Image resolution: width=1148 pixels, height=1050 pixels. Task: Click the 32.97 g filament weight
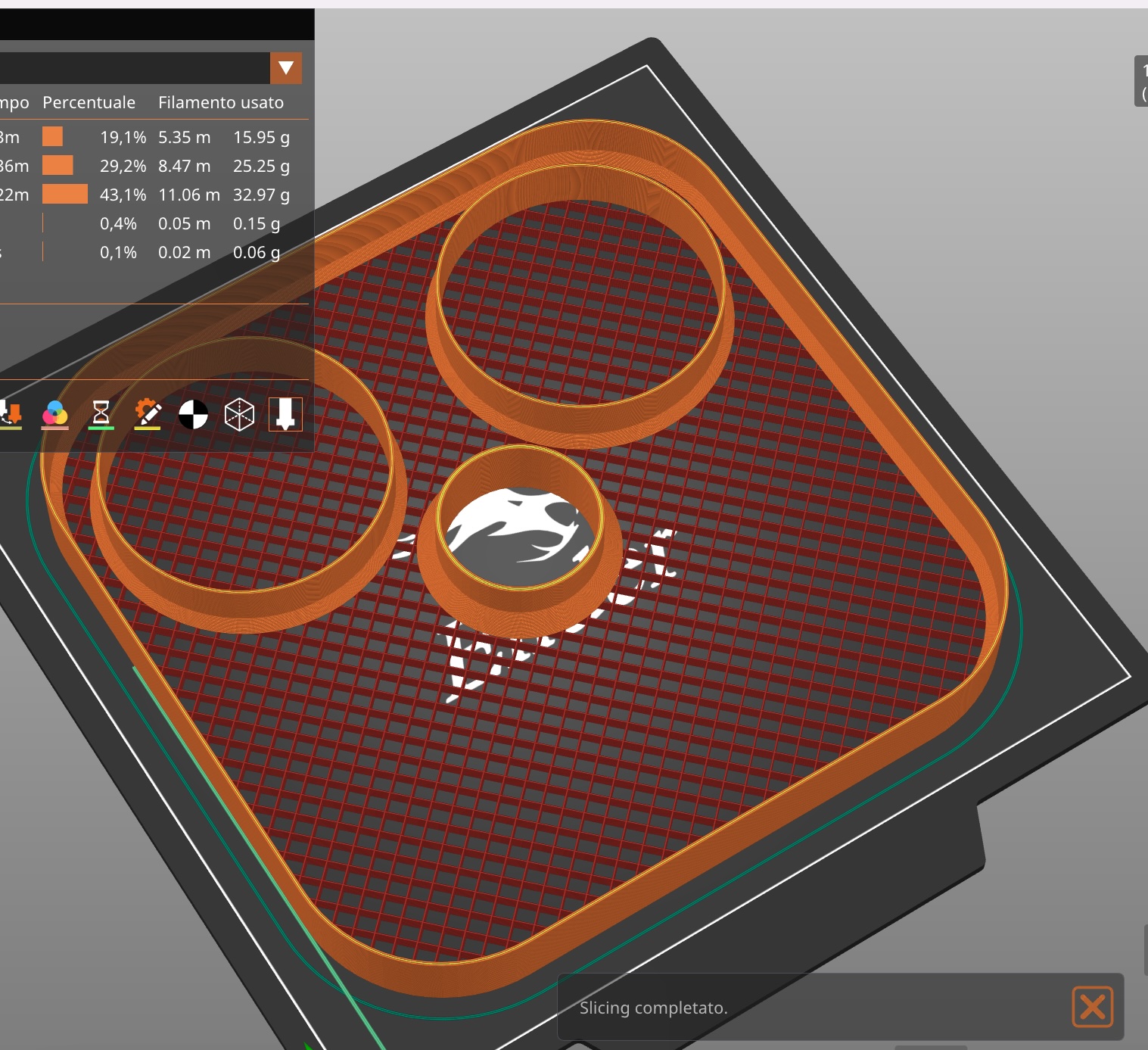[x=261, y=195]
